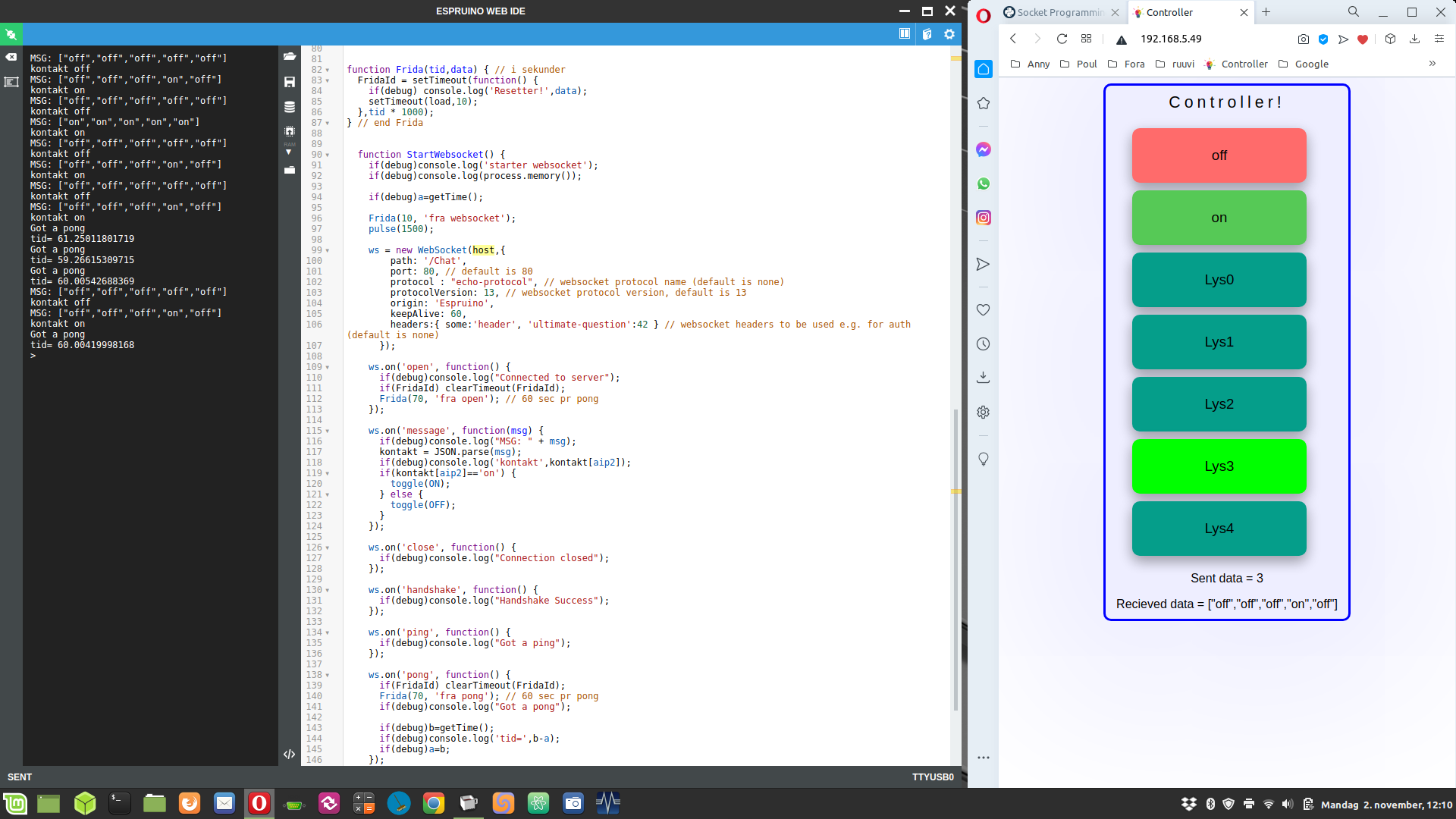Open the Controller bookmark
Viewport: 1456px width, 819px height.
click(1236, 64)
